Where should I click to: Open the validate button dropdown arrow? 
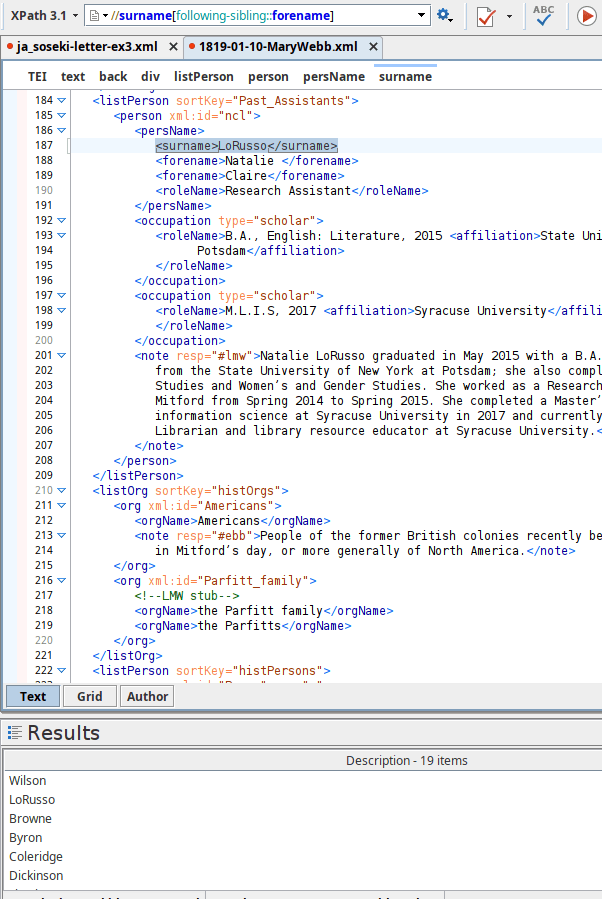click(x=509, y=16)
